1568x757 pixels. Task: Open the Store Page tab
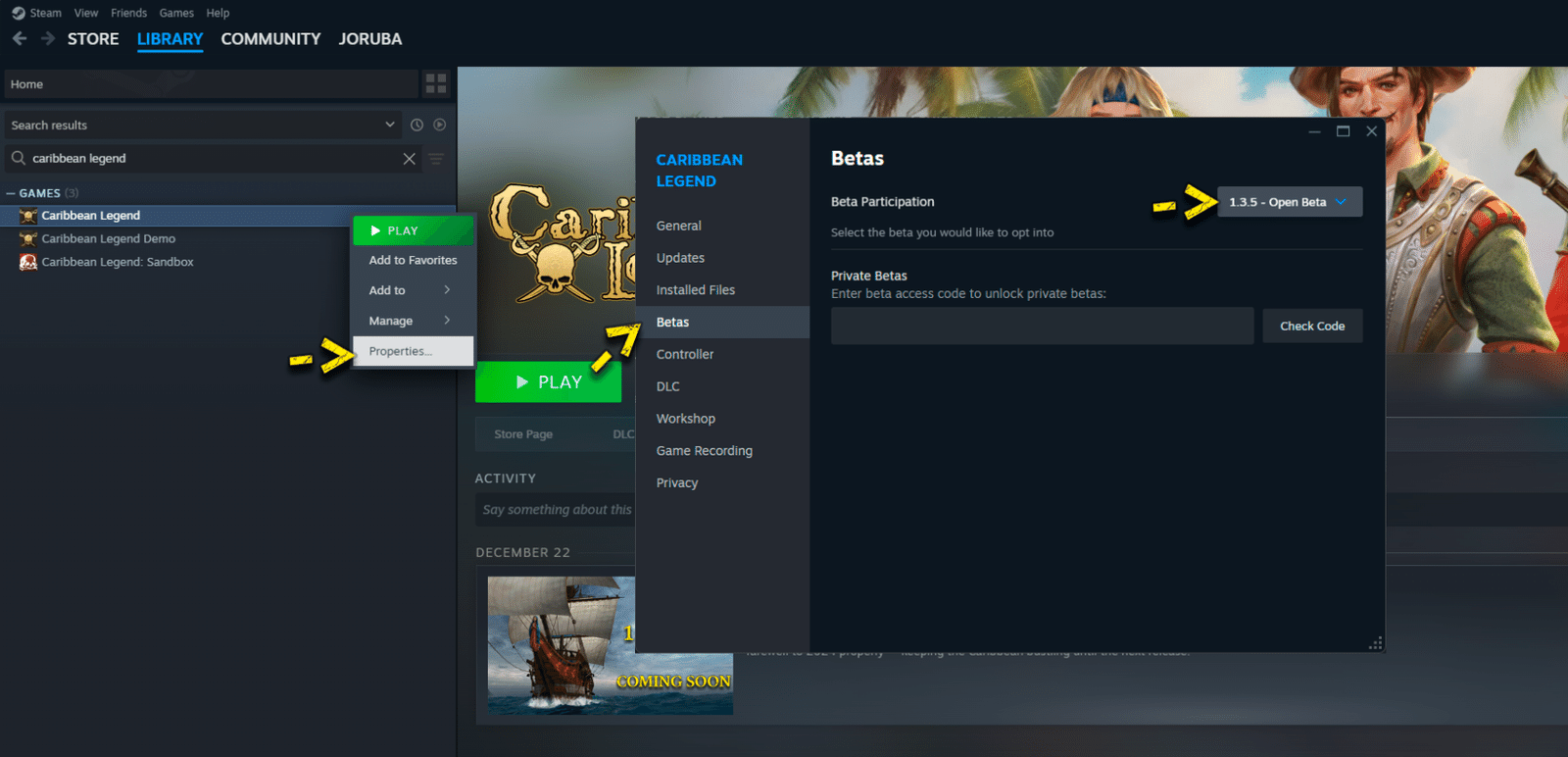tap(523, 434)
